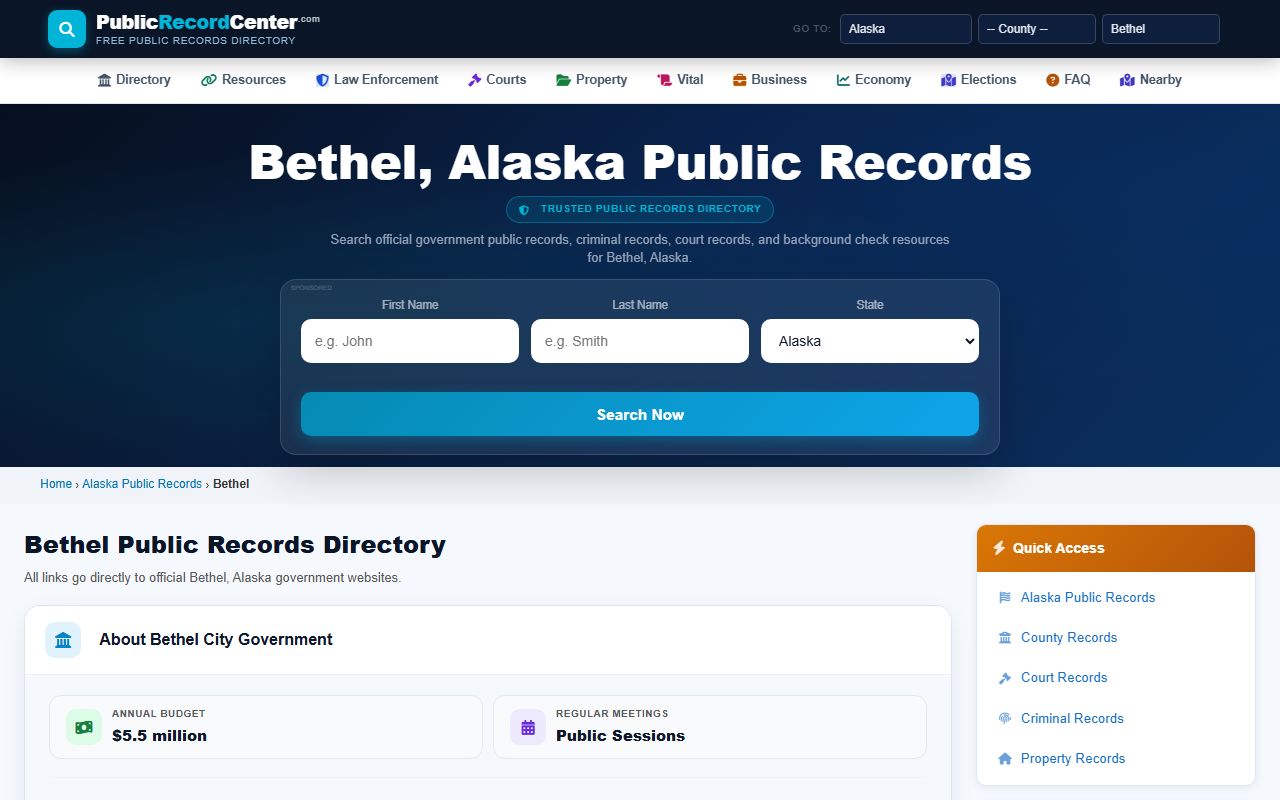Click the Nearby map icon in navbar

pyautogui.click(x=1128, y=80)
